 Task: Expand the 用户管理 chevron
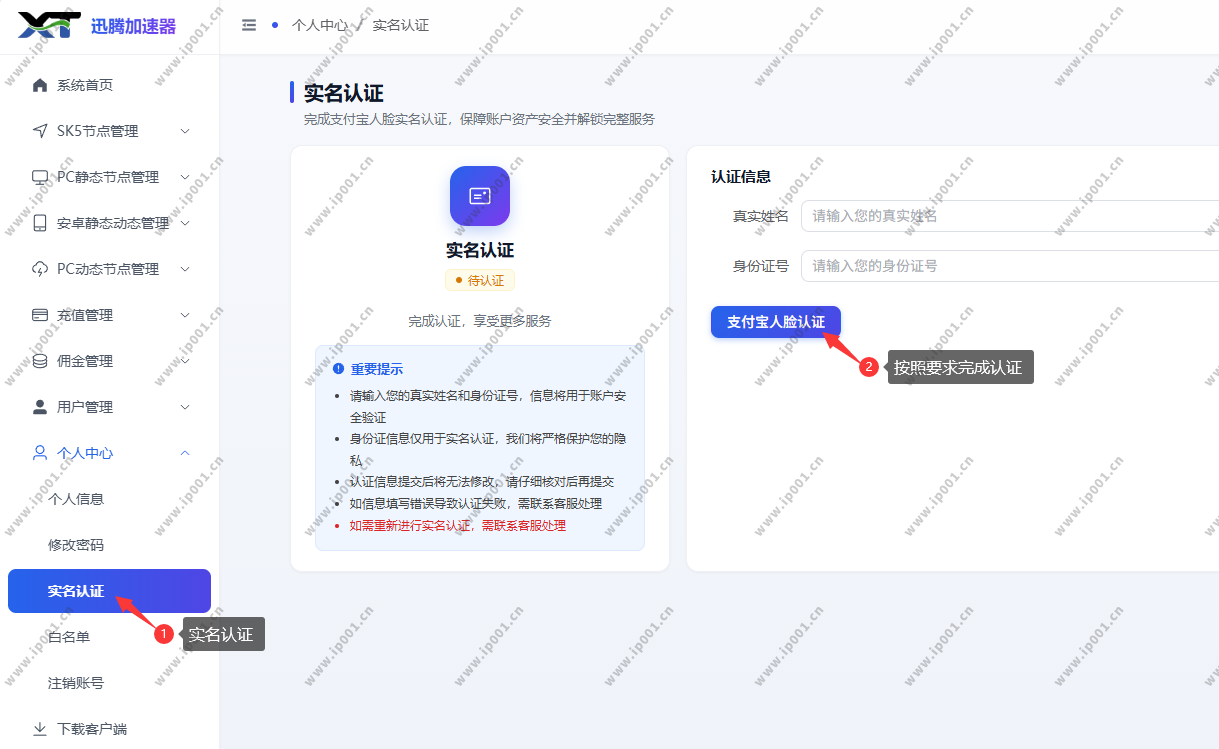point(185,407)
